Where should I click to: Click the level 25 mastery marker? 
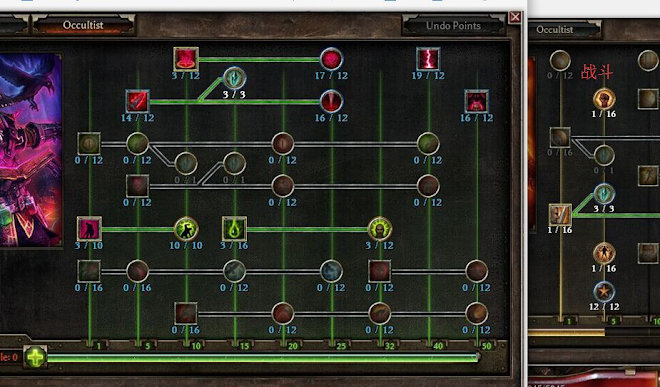point(341,346)
